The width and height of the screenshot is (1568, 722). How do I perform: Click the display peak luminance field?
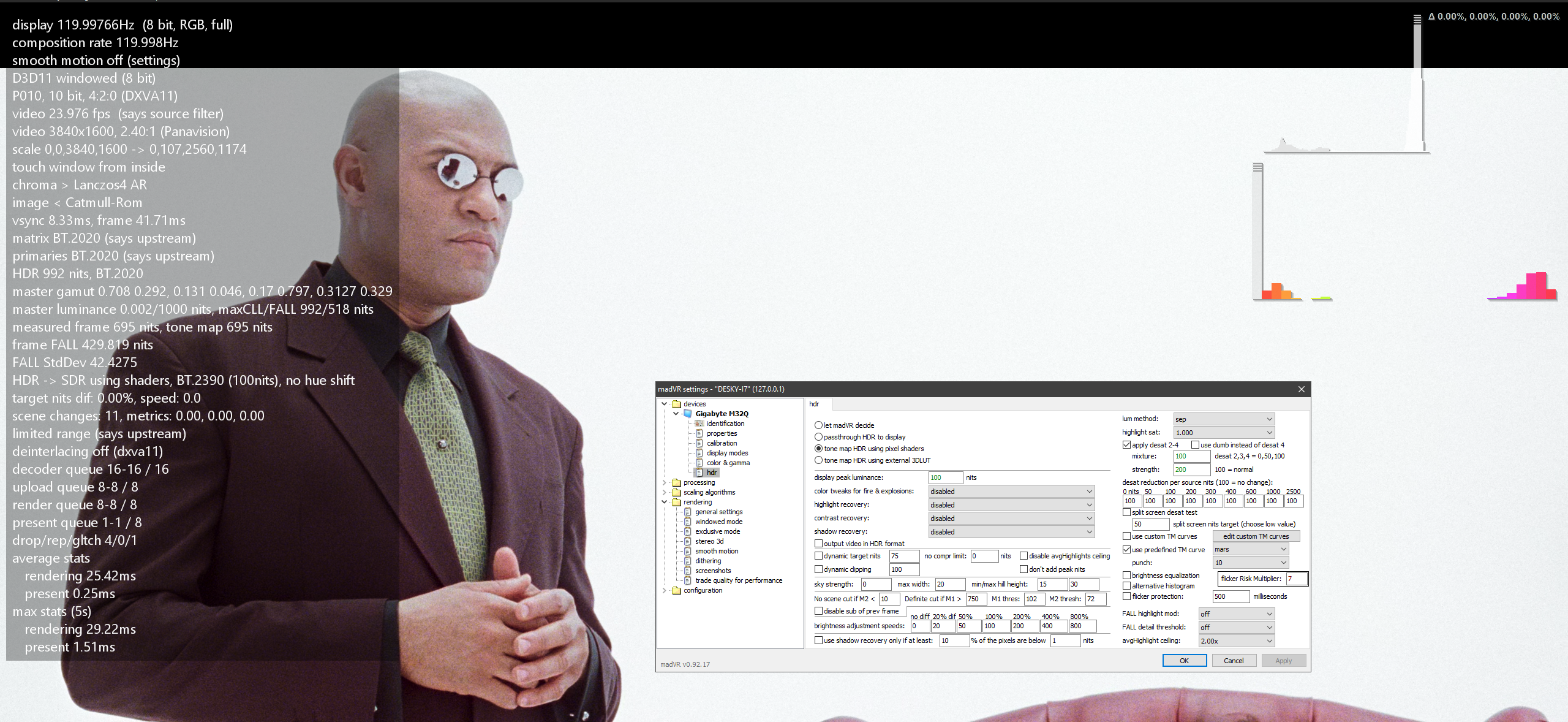click(945, 477)
